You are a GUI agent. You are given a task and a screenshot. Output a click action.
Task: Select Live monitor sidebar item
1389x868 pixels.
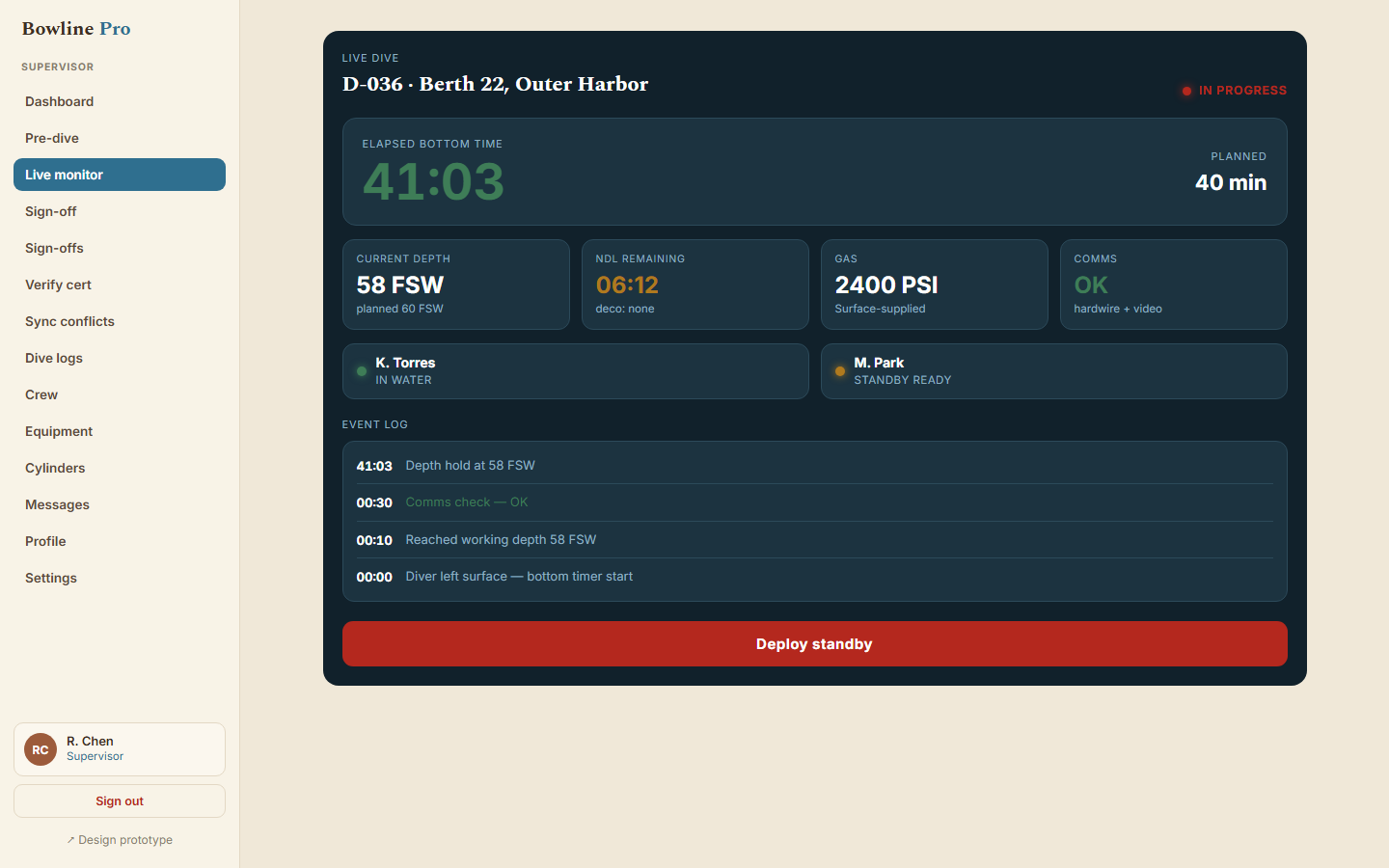120,175
